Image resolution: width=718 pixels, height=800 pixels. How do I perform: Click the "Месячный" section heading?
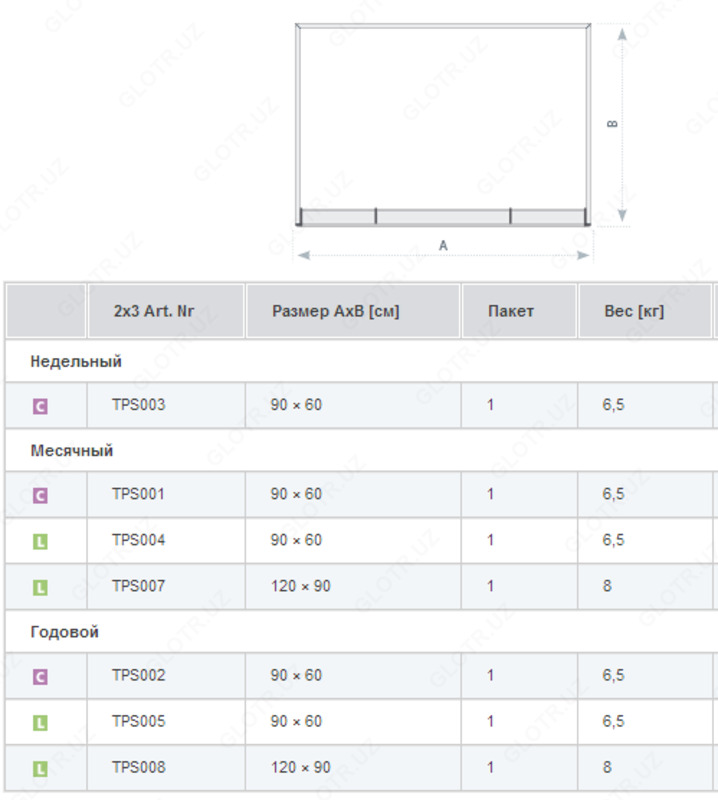coord(72,450)
